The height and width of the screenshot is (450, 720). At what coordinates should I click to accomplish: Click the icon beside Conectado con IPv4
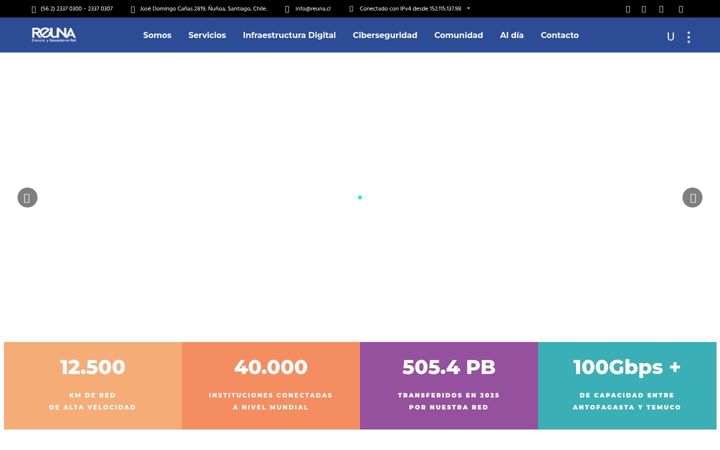[351, 9]
